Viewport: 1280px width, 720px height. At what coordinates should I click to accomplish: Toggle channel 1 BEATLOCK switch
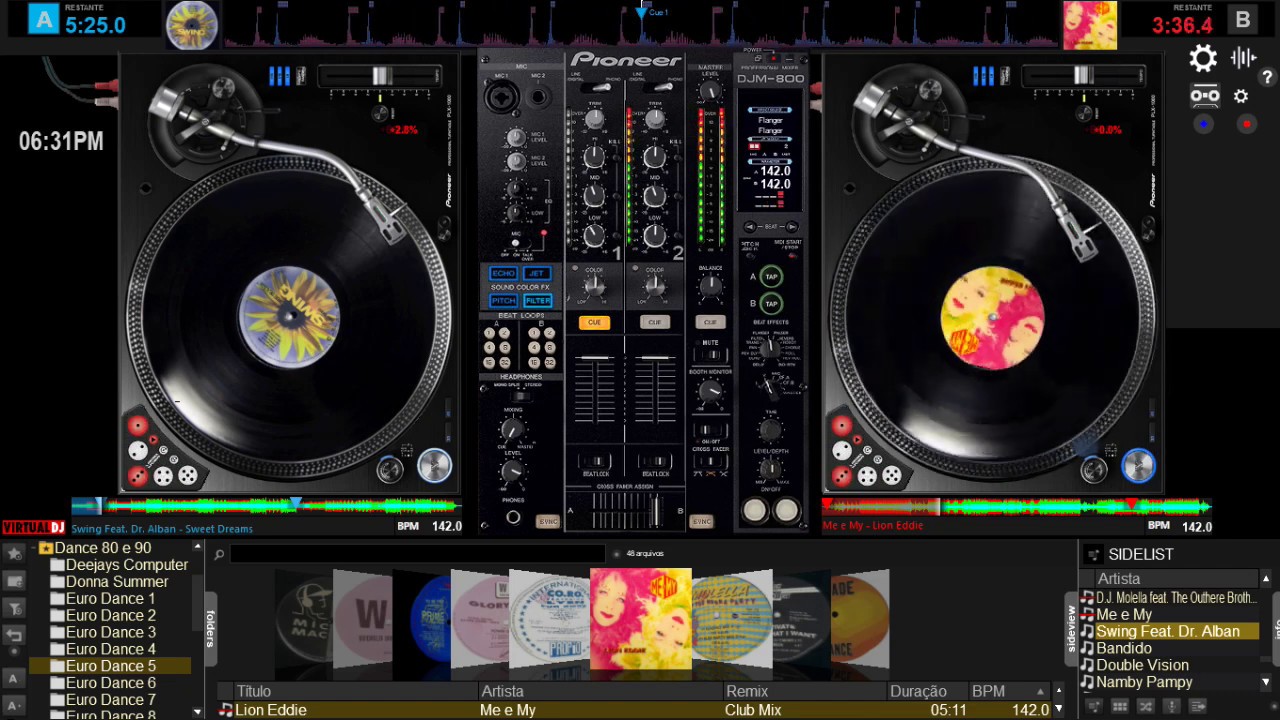coord(595,463)
